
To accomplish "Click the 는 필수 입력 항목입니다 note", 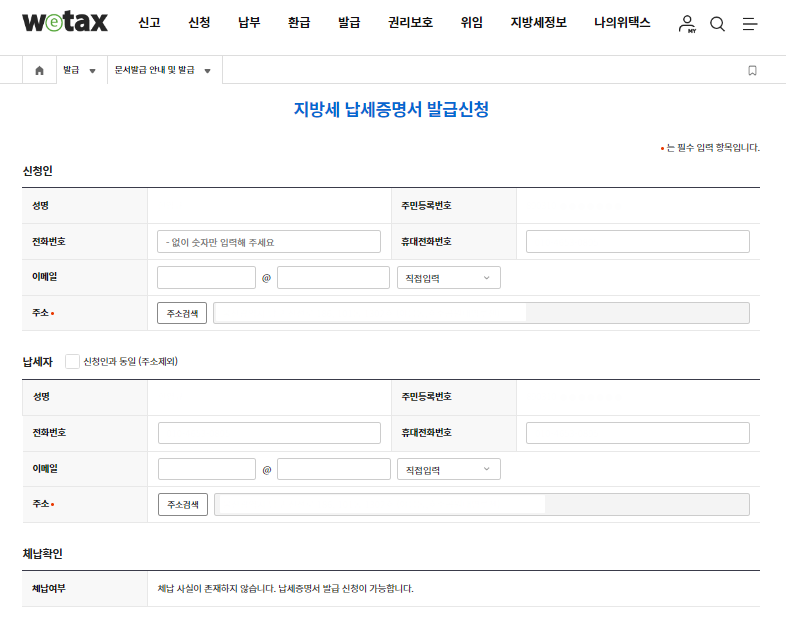I will 713,147.
